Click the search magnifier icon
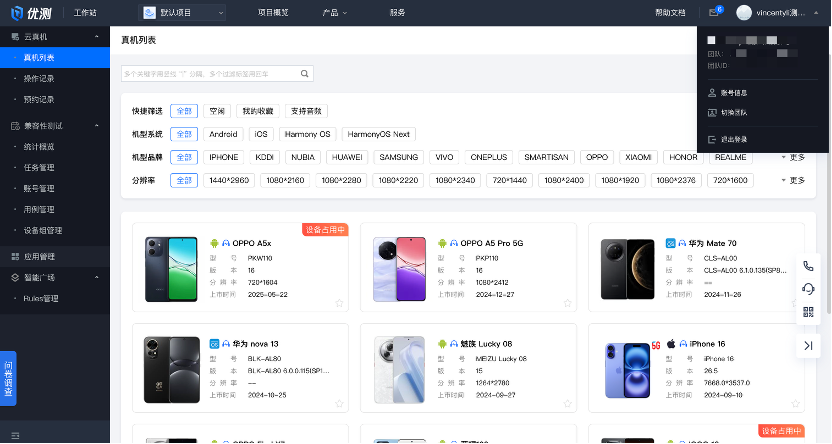 305,74
